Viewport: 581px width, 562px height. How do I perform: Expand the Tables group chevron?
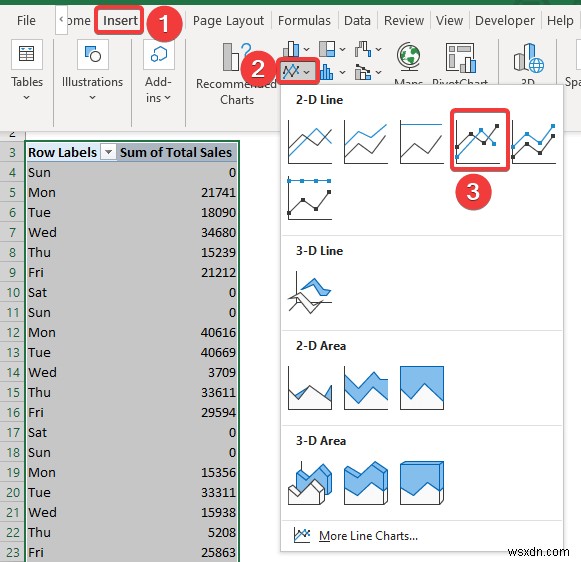tap(27, 98)
